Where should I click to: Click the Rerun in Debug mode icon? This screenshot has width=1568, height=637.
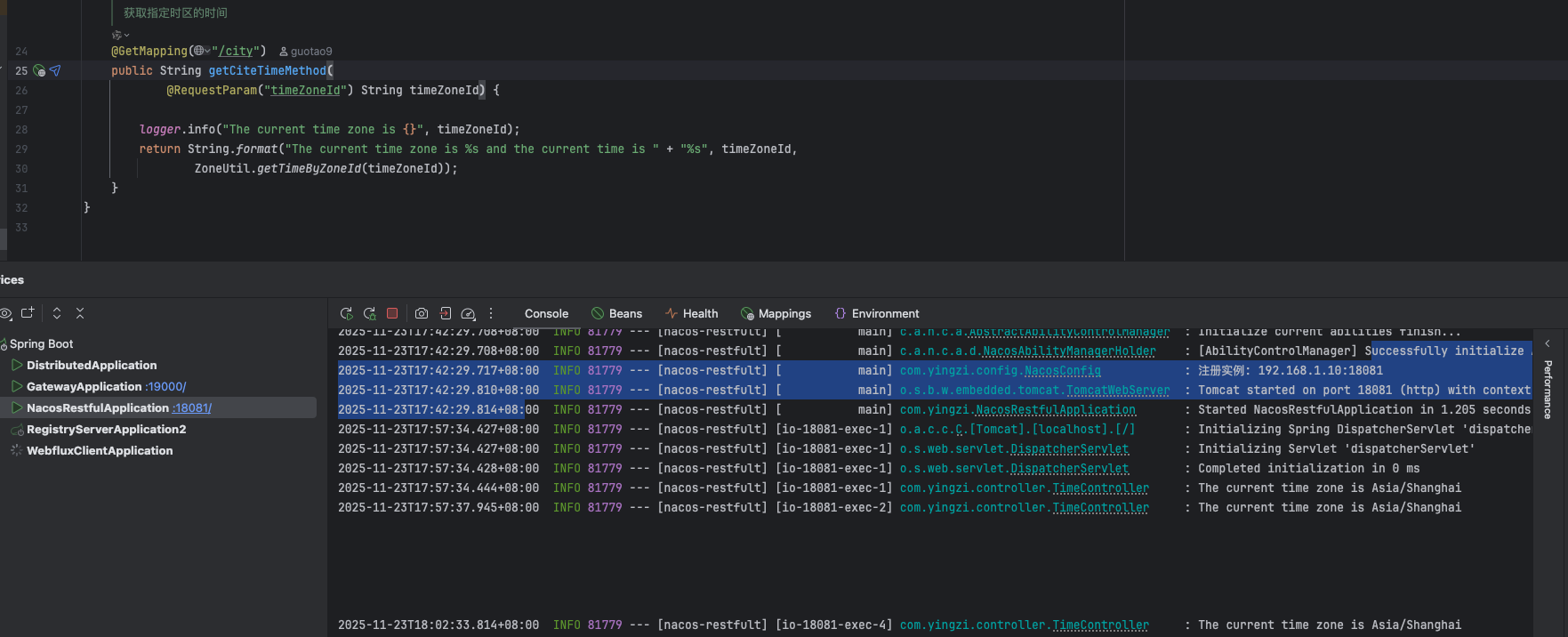pos(370,314)
